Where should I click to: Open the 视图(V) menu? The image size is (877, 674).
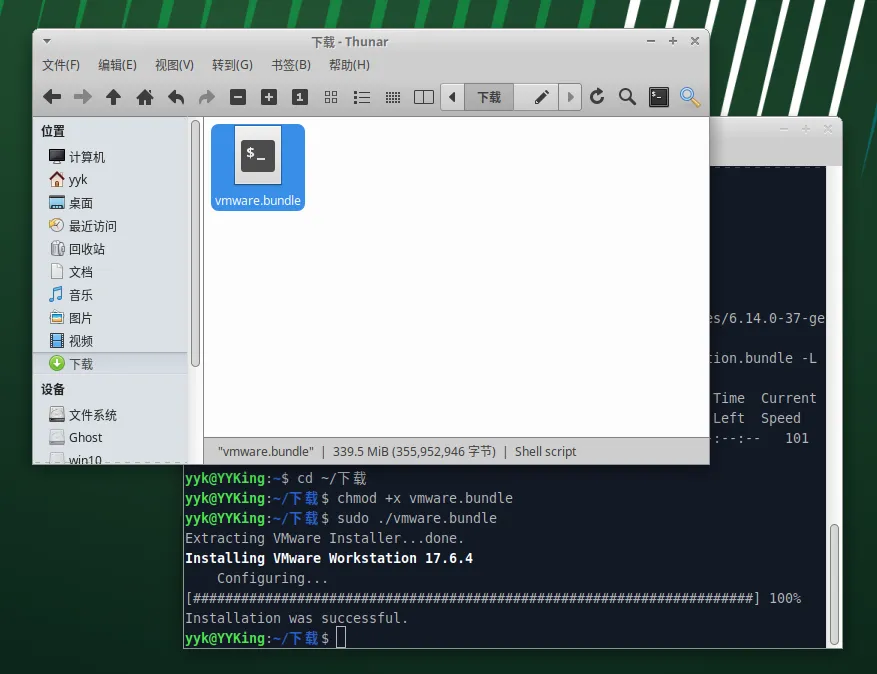(175, 65)
